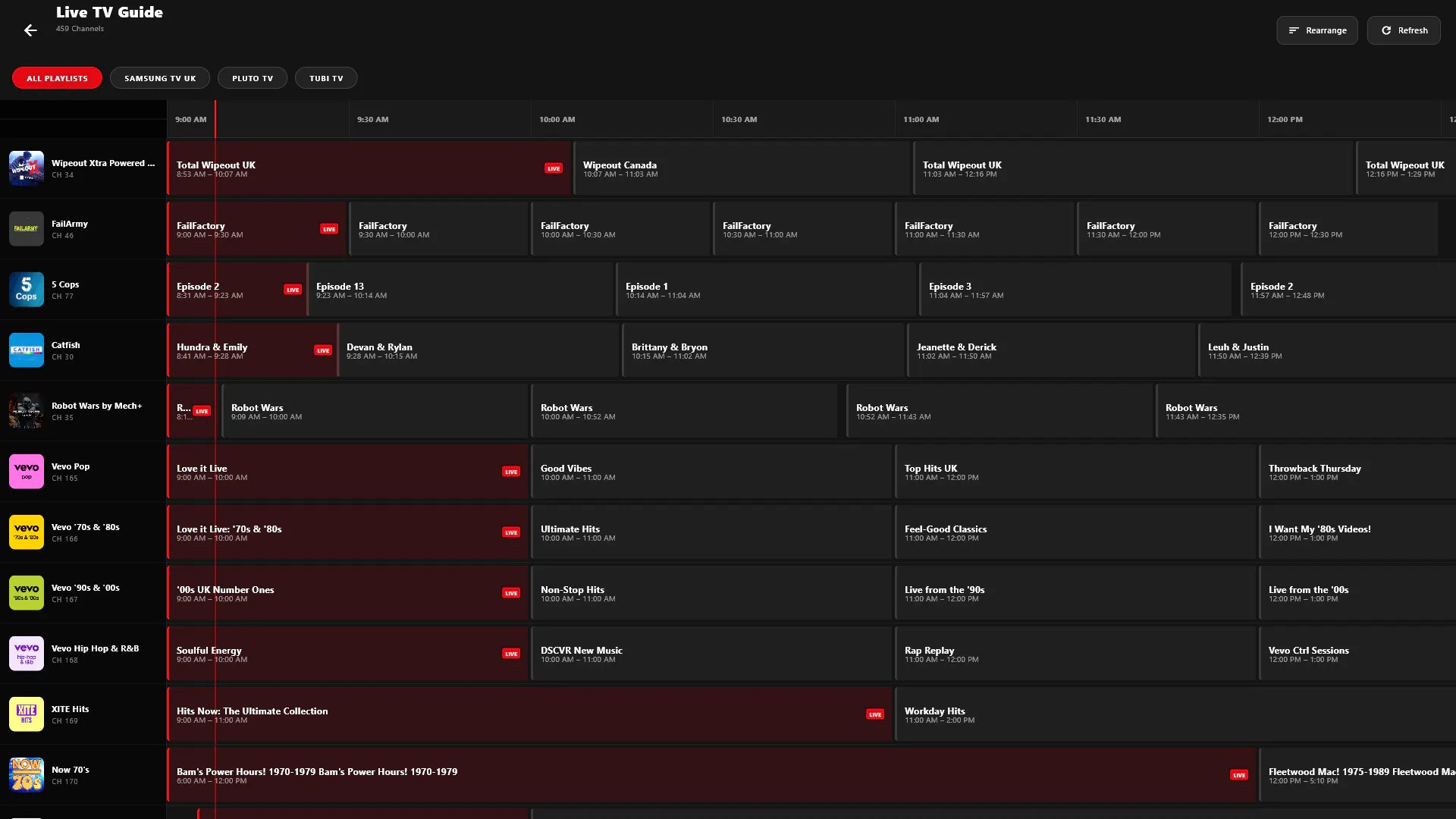The image size is (1456, 819).
Task: Open the FailArmy channel logo
Action: (27, 229)
